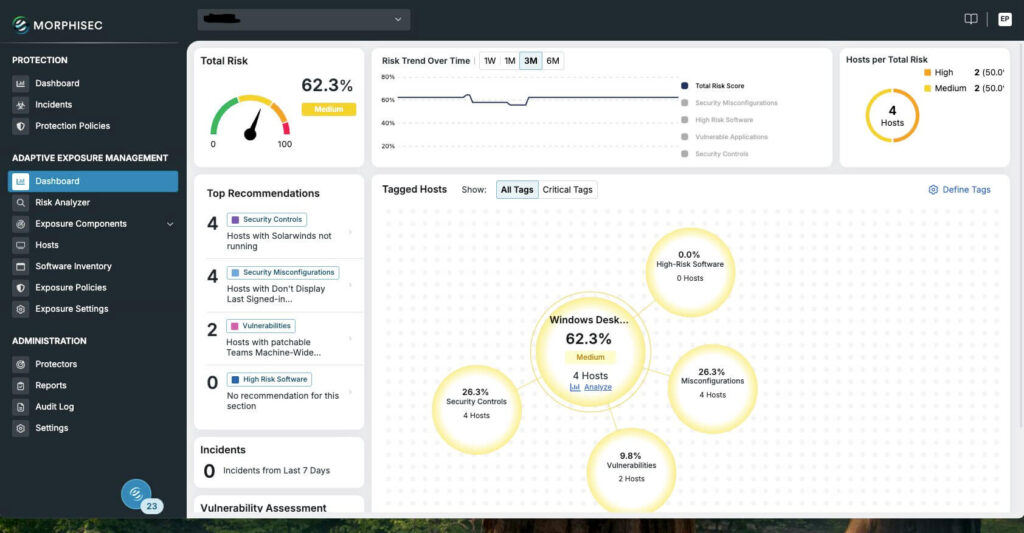The image size is (1024, 533).
Task: Click the Incidents biohazard icon
Action: [20, 105]
